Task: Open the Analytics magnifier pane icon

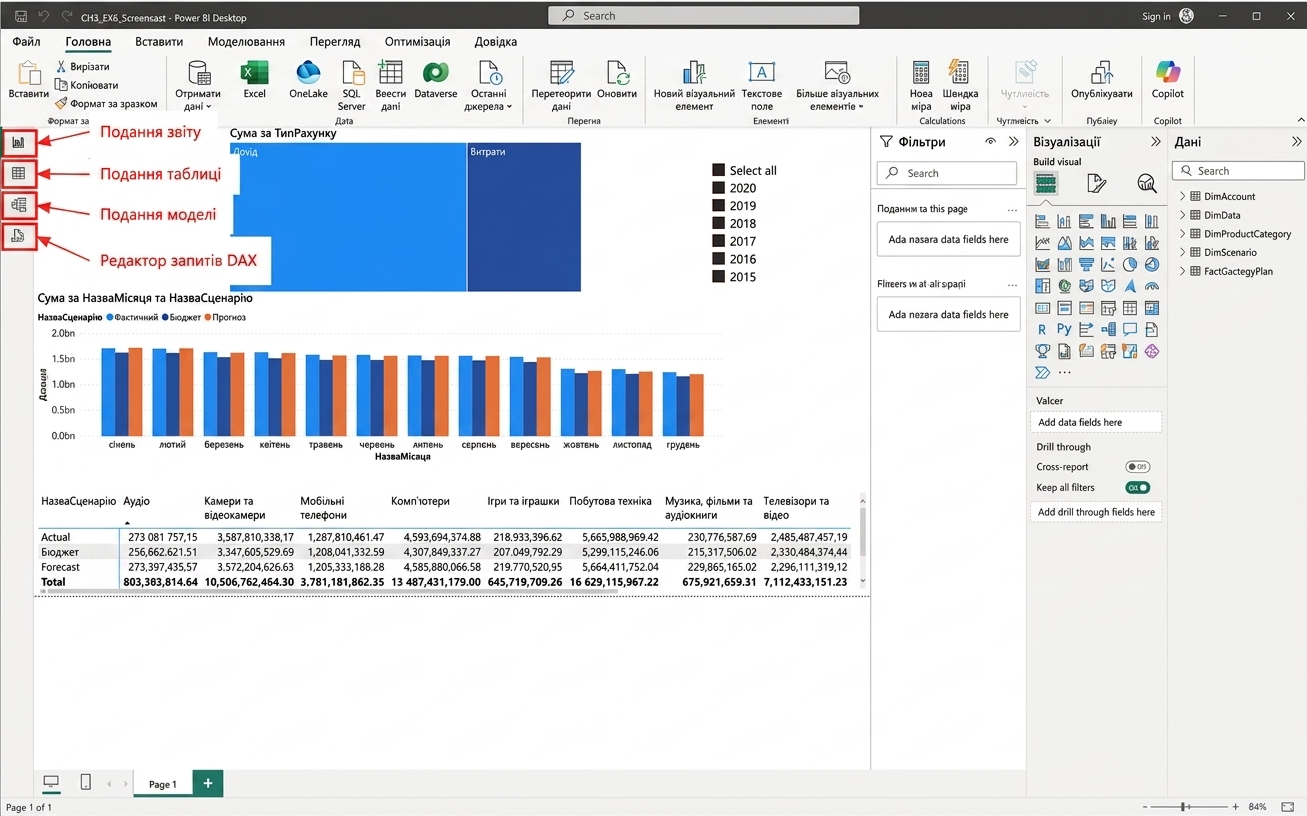Action: pos(1147,183)
